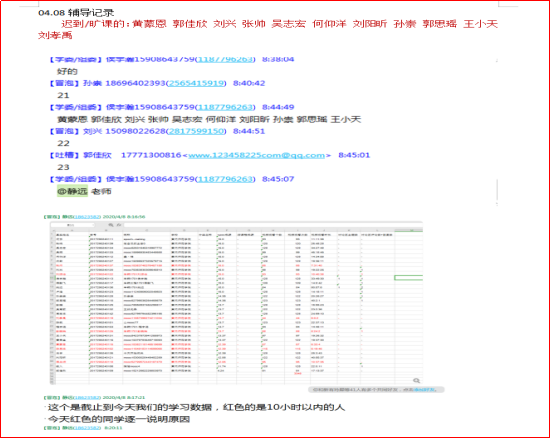The width and height of the screenshot is (550, 438).
Task: Open email link www.123458225com@qq.com
Action: point(256,155)
